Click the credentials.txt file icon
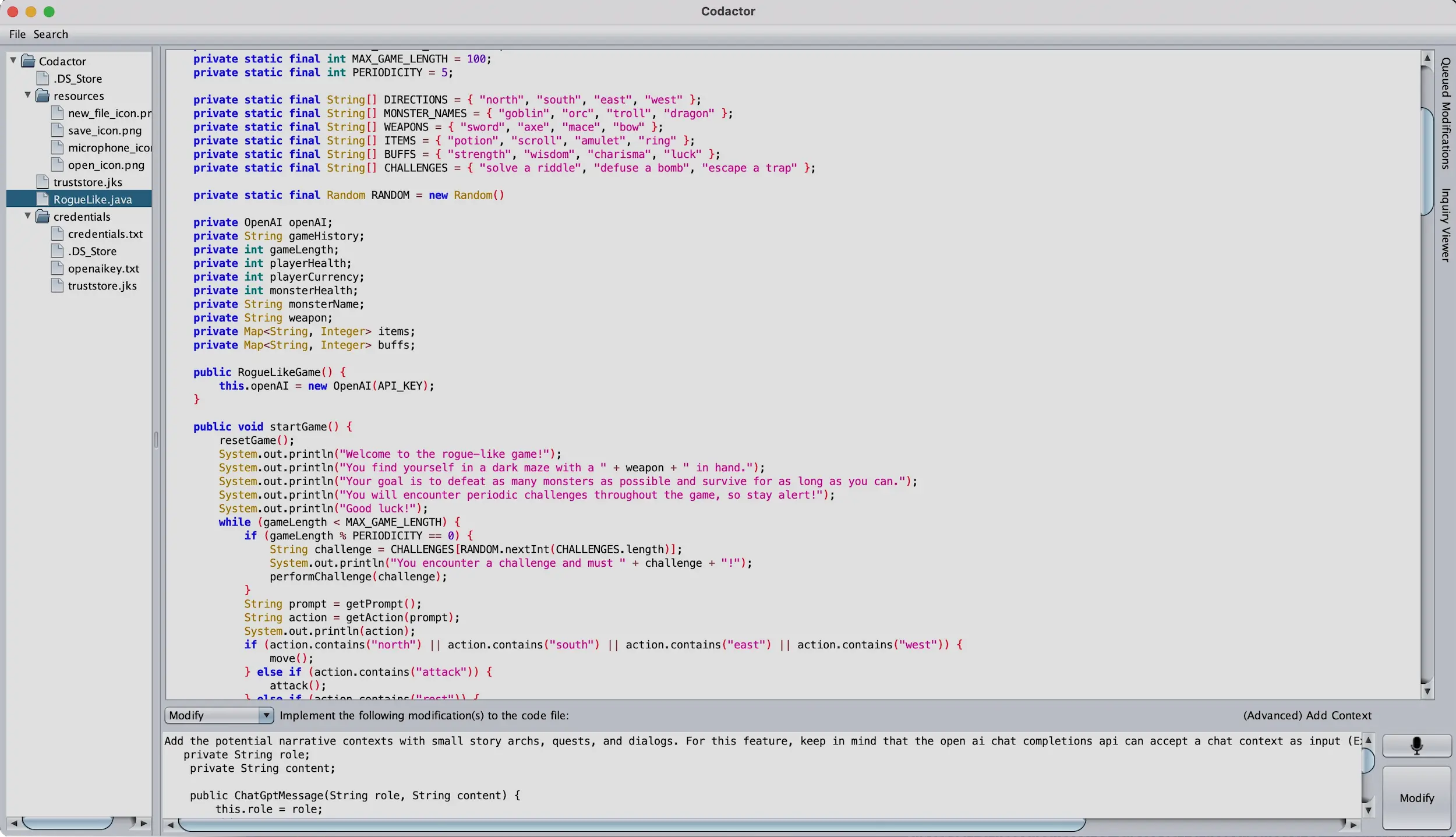Viewport: 1456px width, 837px height. coord(57,234)
